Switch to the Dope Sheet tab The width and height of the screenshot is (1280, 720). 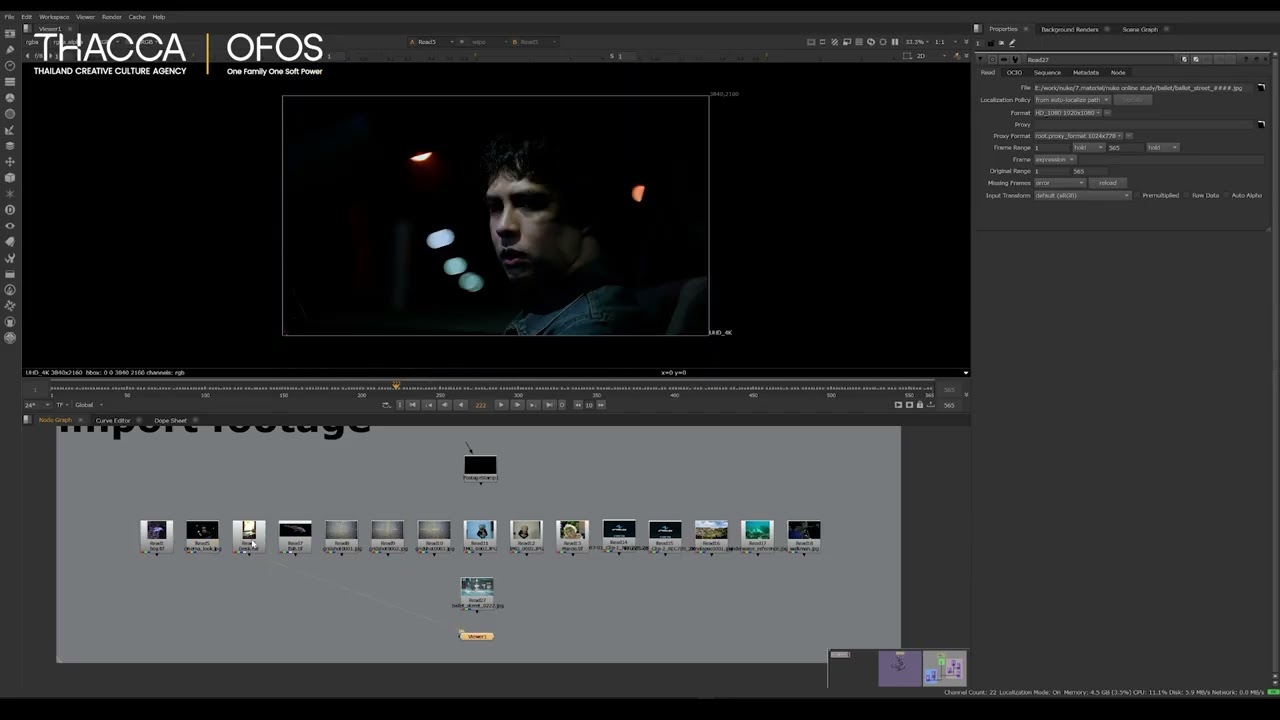coord(170,420)
